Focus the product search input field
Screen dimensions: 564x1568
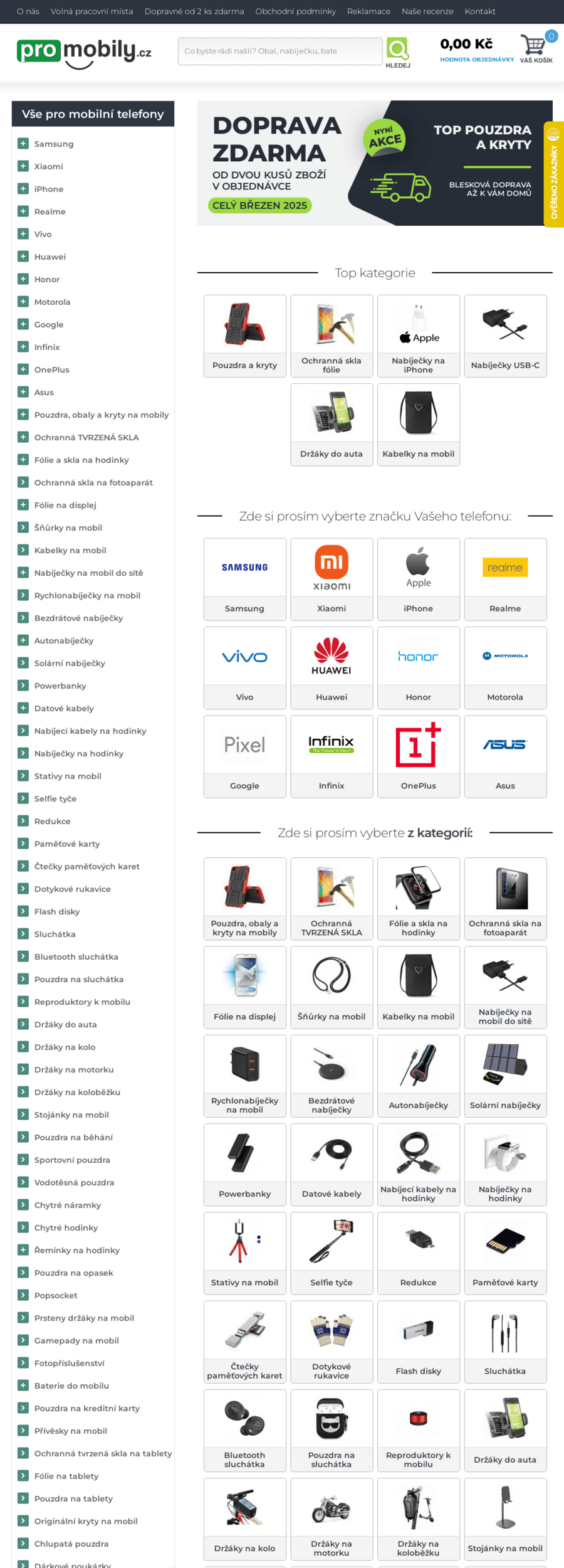(280, 51)
